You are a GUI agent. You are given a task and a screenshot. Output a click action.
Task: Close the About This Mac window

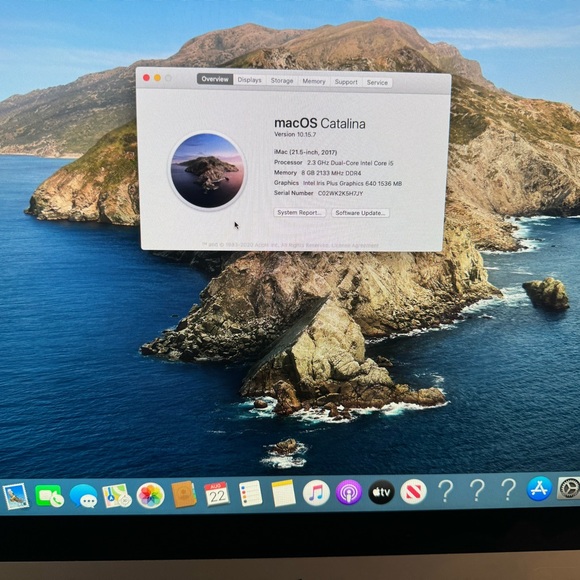[x=146, y=77]
